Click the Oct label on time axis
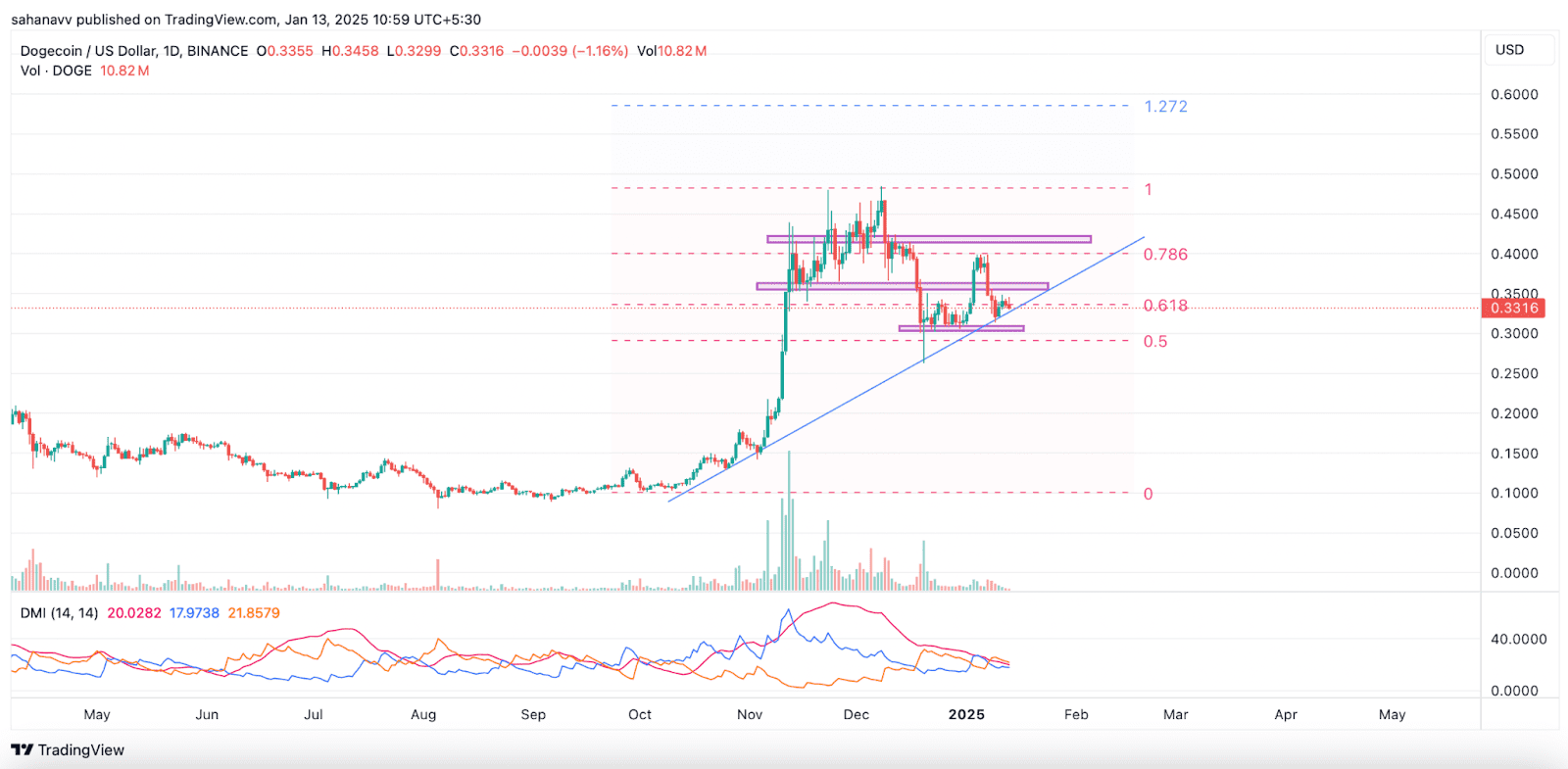The height and width of the screenshot is (769, 1568). coord(640,714)
